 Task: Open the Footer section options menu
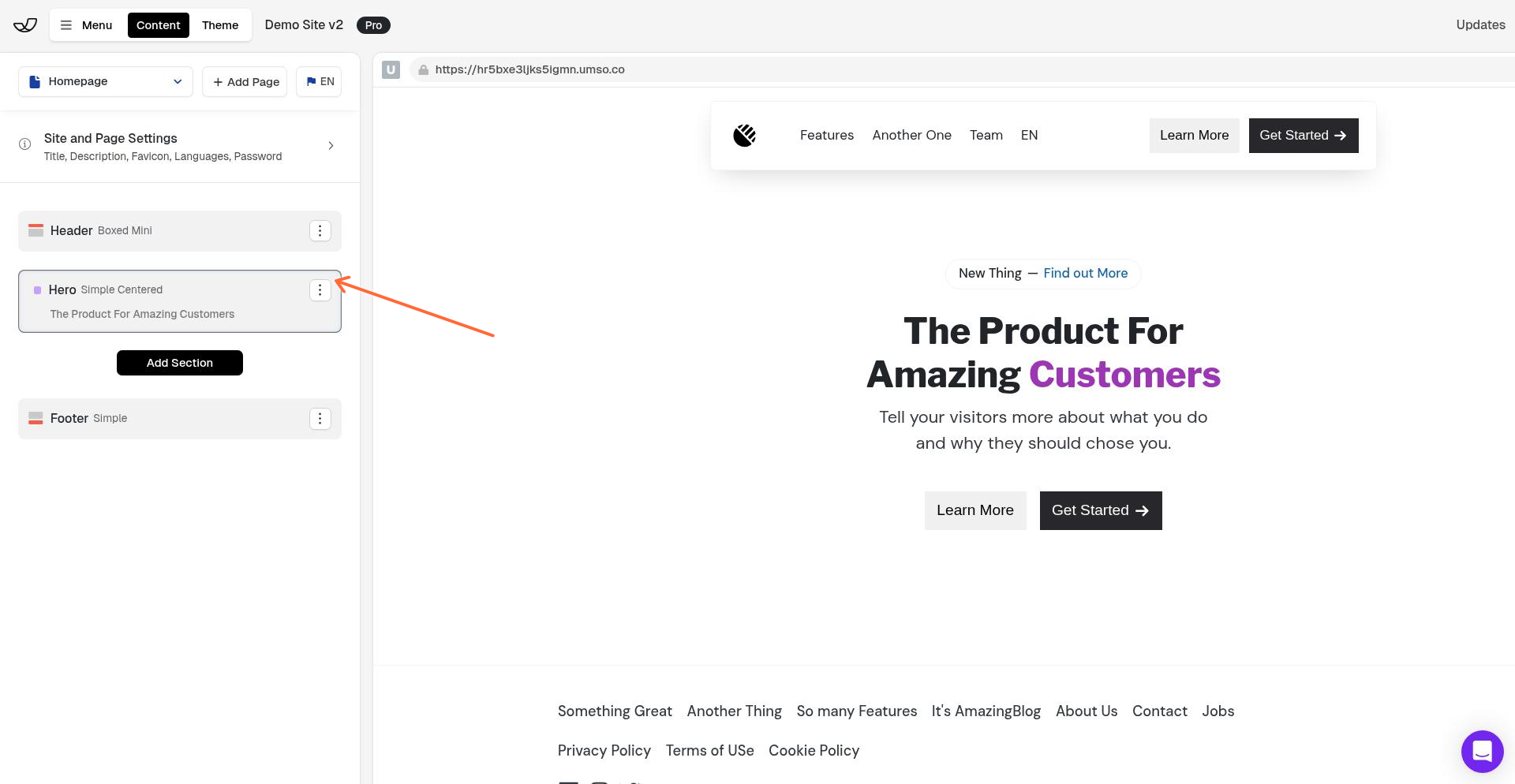(x=320, y=418)
